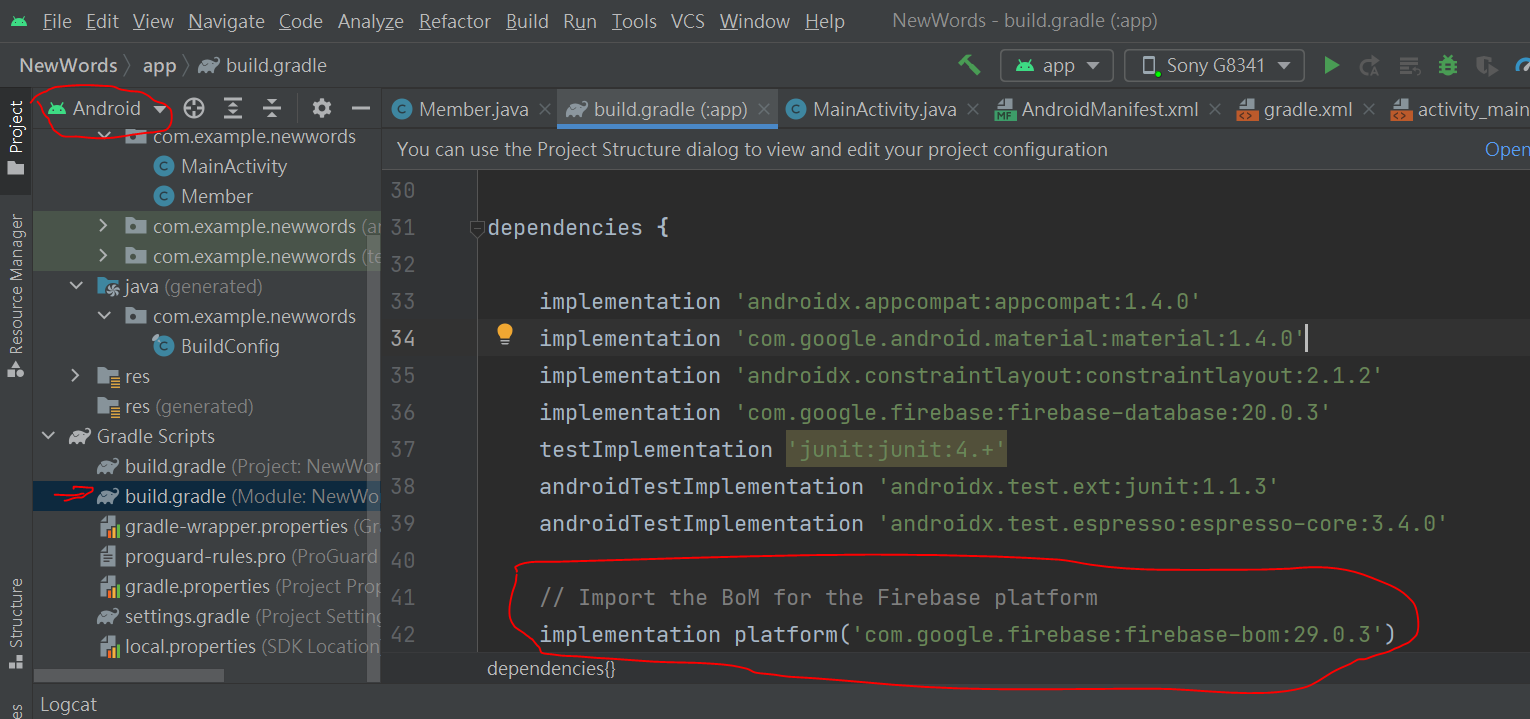This screenshot has width=1530, height=719.
Task: Click the Android Studio logo icon
Action: (18, 21)
